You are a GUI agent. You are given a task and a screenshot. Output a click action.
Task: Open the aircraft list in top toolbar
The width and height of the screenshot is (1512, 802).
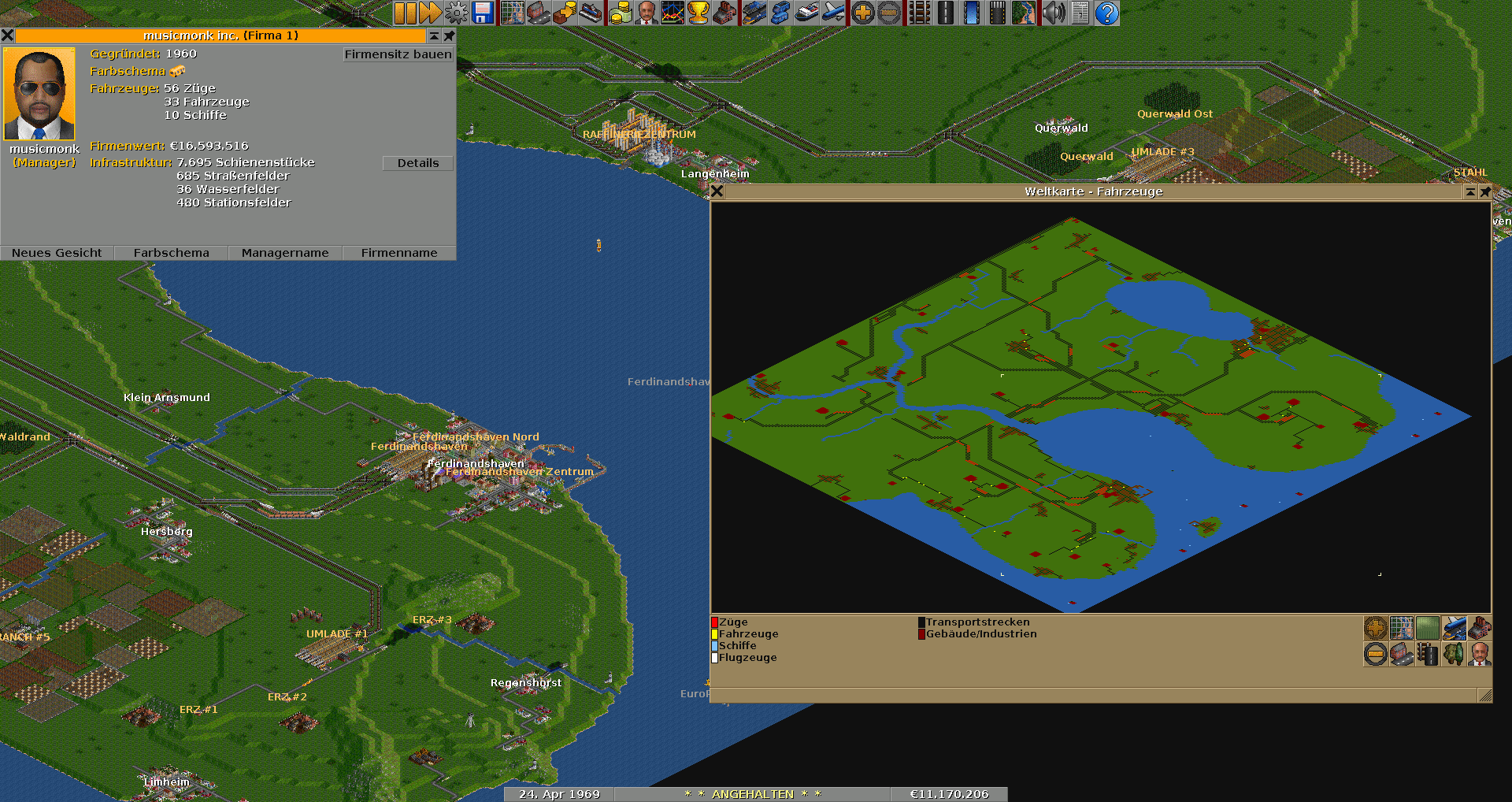click(832, 13)
